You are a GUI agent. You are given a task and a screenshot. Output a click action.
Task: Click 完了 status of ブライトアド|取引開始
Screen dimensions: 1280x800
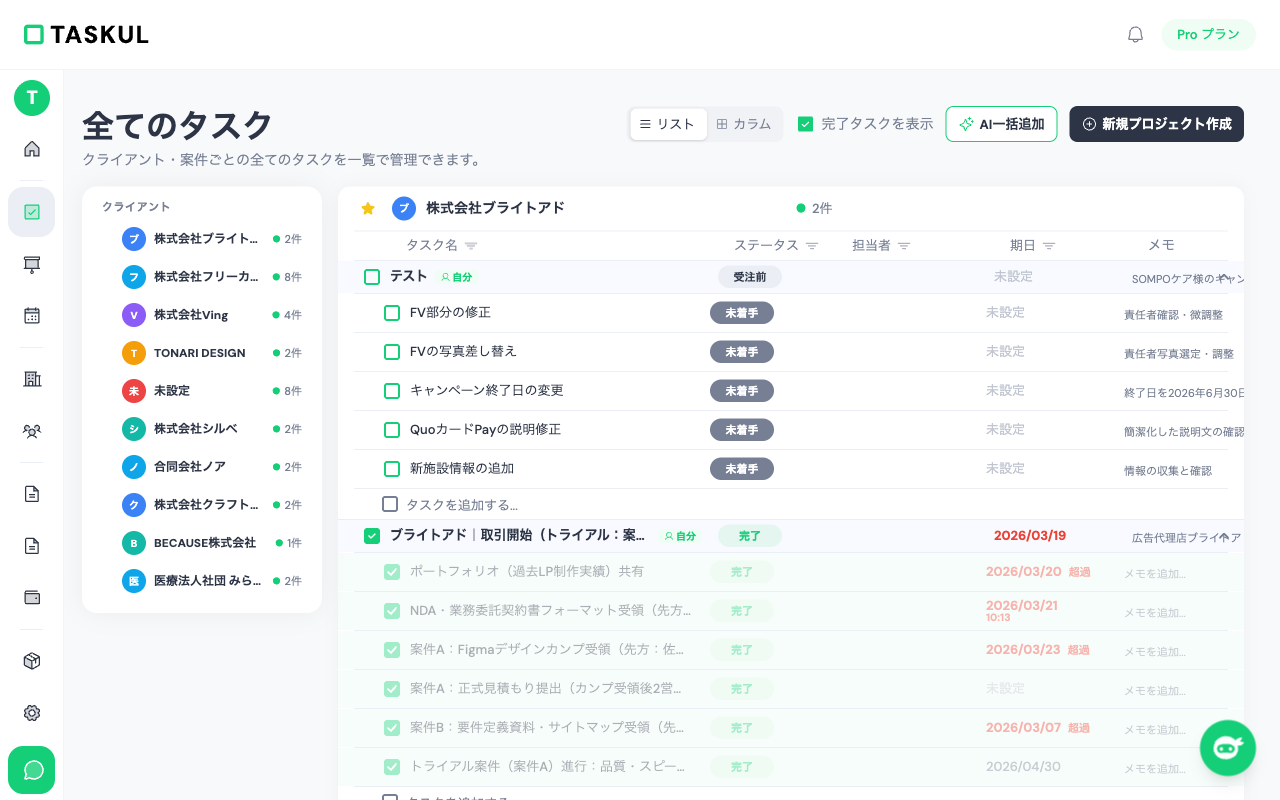tap(750, 536)
